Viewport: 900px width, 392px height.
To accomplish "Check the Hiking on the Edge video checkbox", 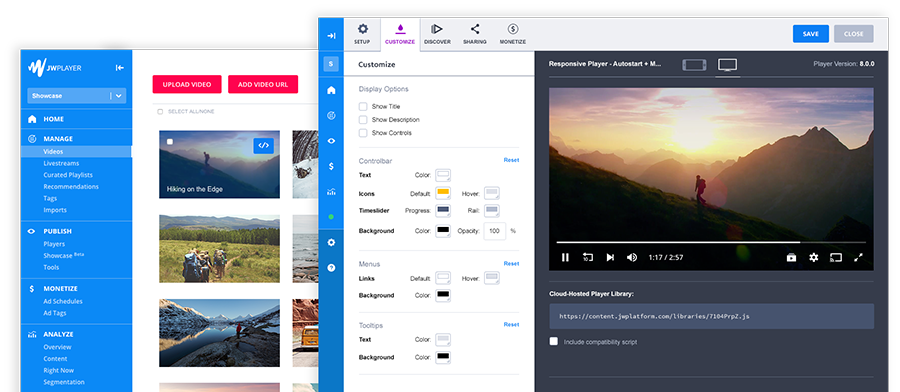I will coord(169,141).
